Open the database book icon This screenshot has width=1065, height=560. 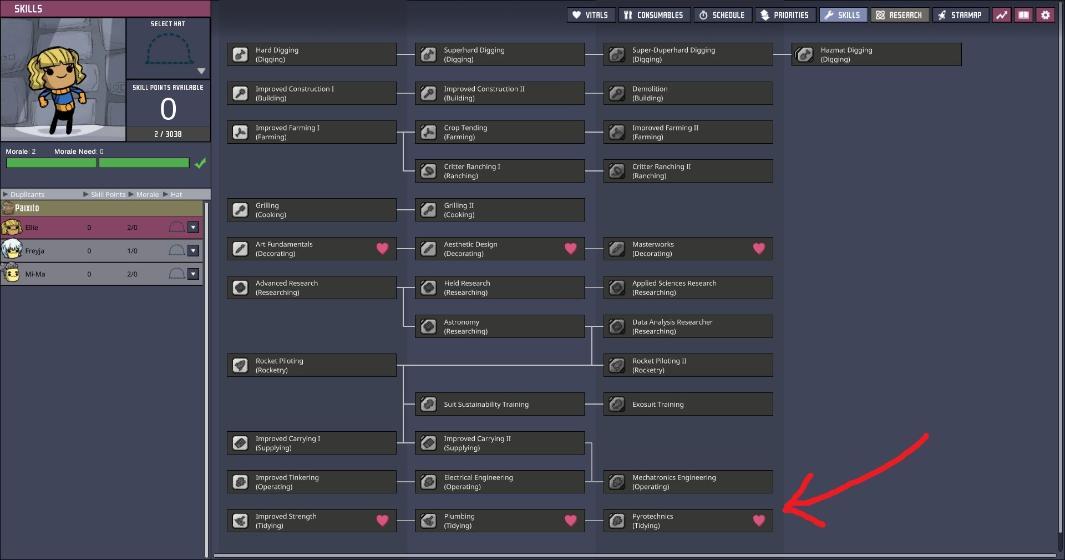coord(1024,15)
